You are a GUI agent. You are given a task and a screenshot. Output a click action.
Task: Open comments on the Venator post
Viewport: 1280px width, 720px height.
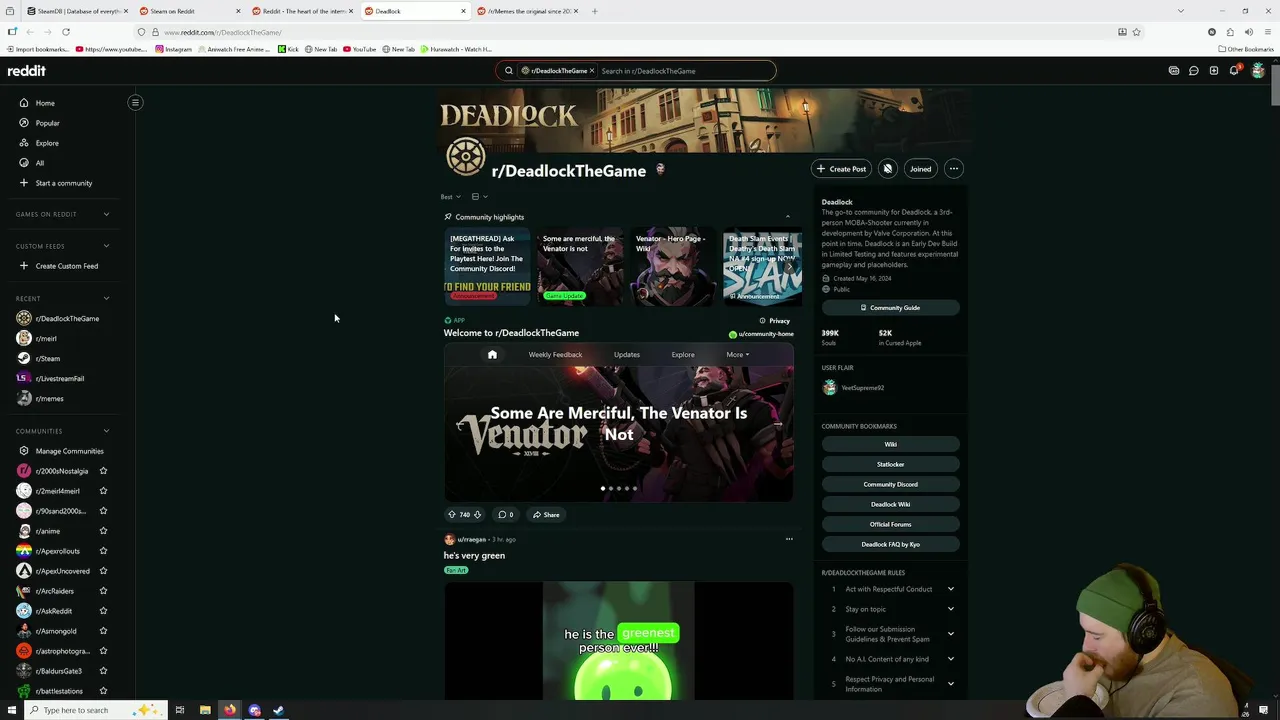click(505, 515)
